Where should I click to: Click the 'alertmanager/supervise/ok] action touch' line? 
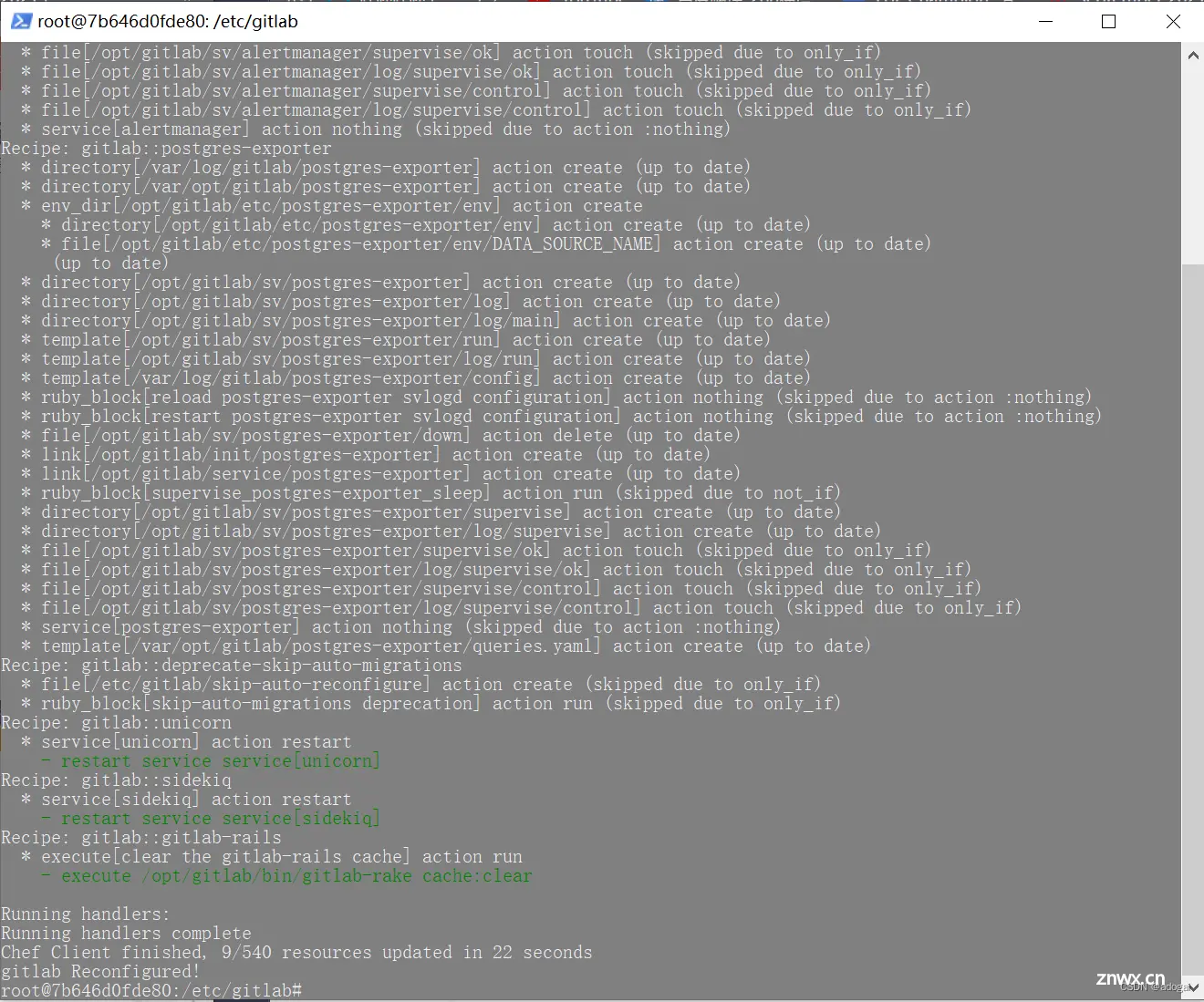tap(451, 53)
